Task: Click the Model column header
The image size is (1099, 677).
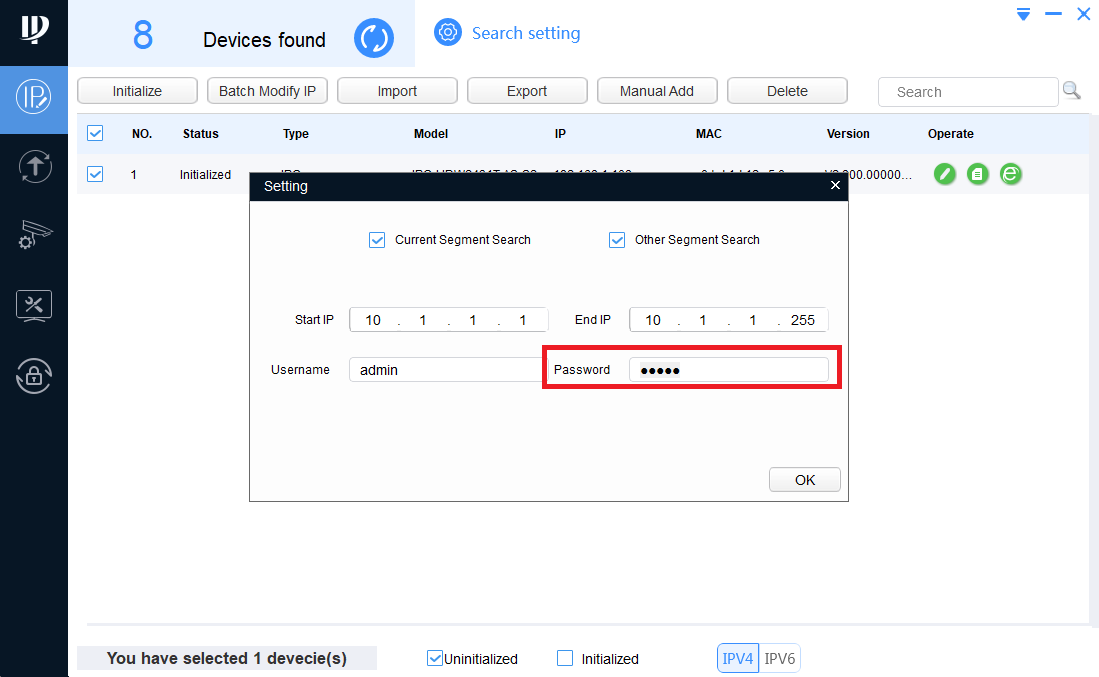Action: (431, 133)
